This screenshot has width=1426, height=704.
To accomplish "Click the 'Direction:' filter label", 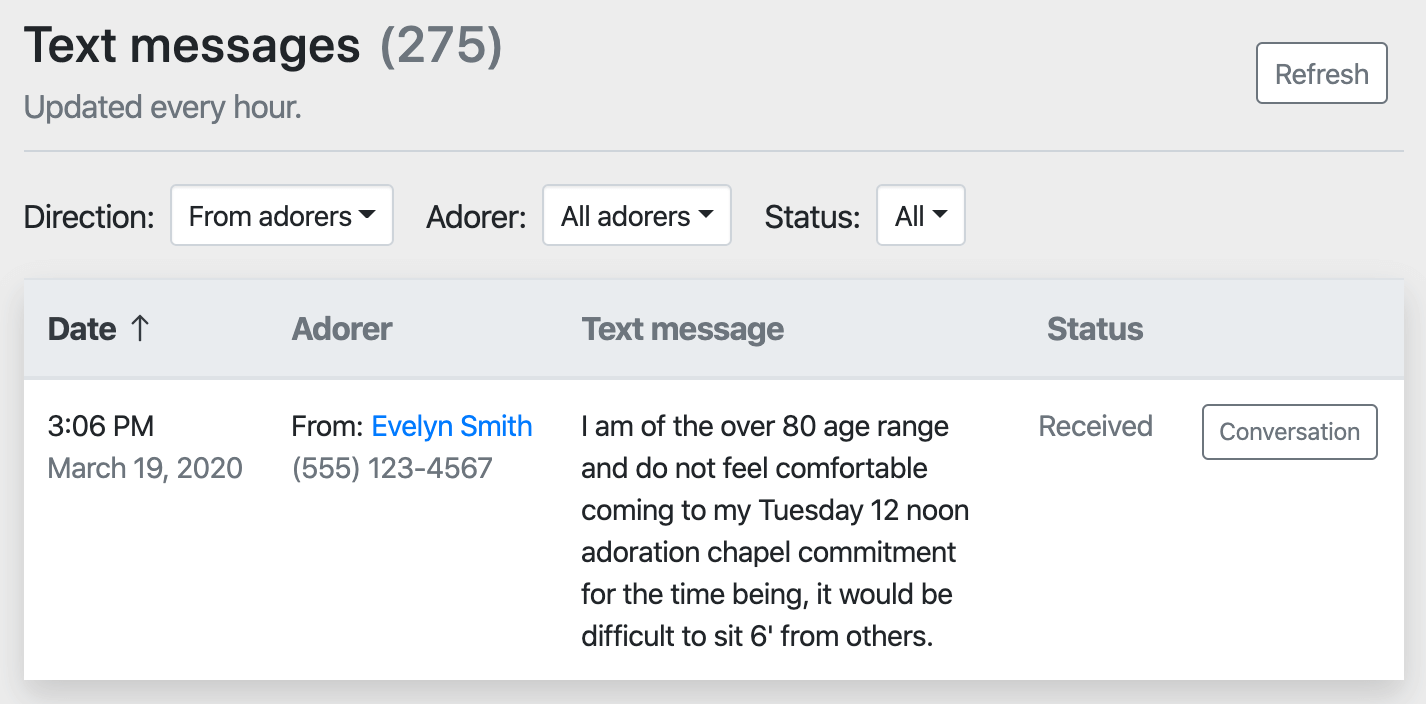I will tap(89, 217).
